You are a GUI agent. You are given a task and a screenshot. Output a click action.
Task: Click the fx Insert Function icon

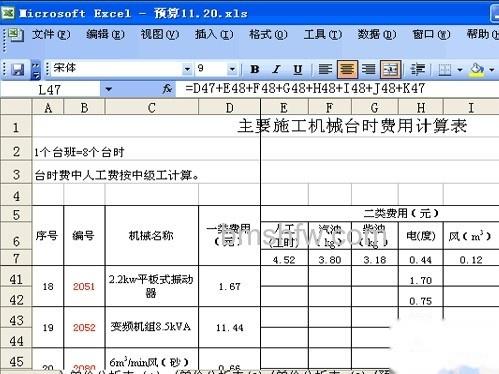[167, 89]
